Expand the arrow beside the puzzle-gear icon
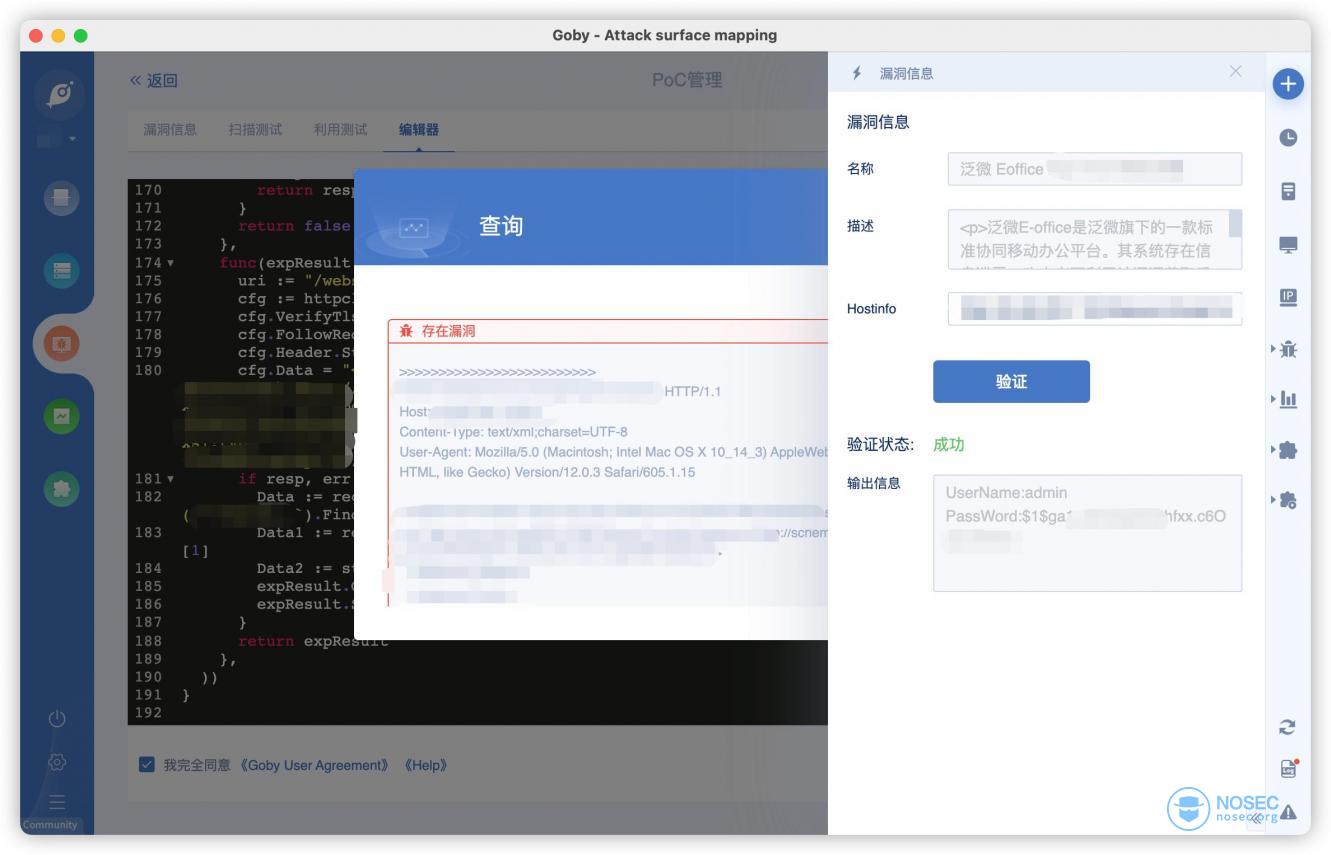 tap(1274, 499)
